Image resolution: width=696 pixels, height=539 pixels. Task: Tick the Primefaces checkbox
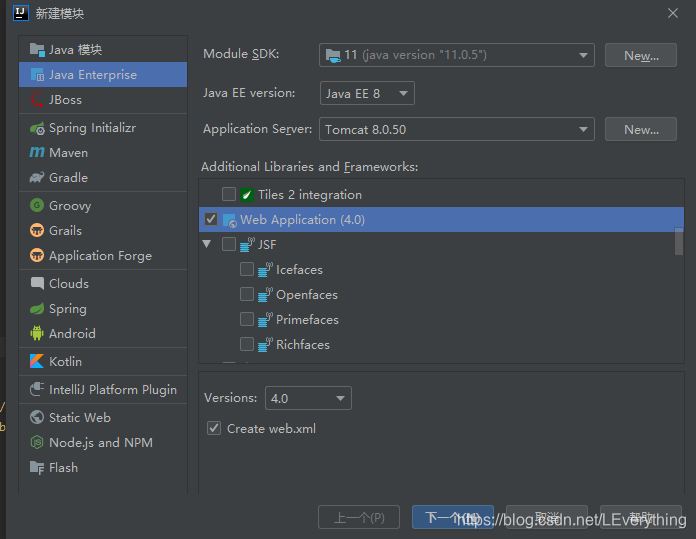tap(247, 319)
